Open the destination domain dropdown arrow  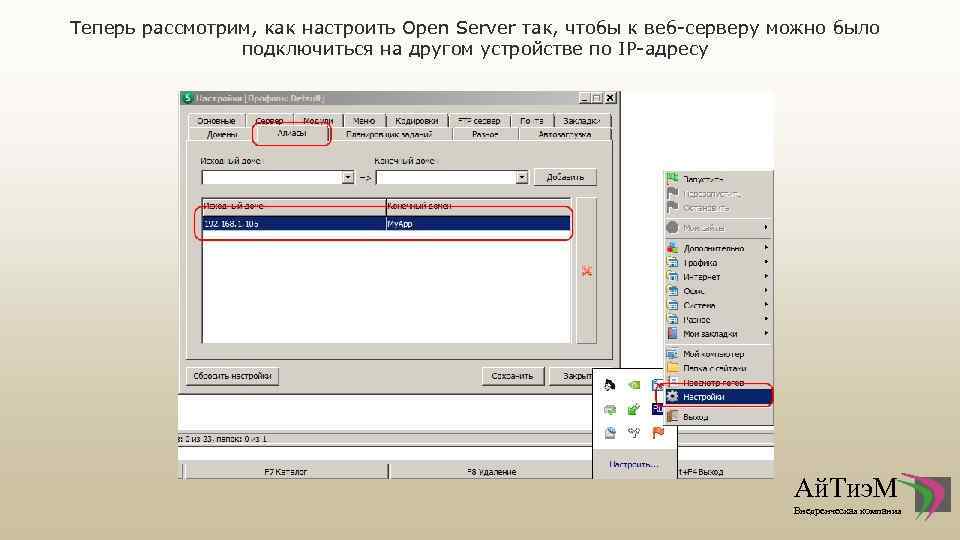tap(522, 178)
